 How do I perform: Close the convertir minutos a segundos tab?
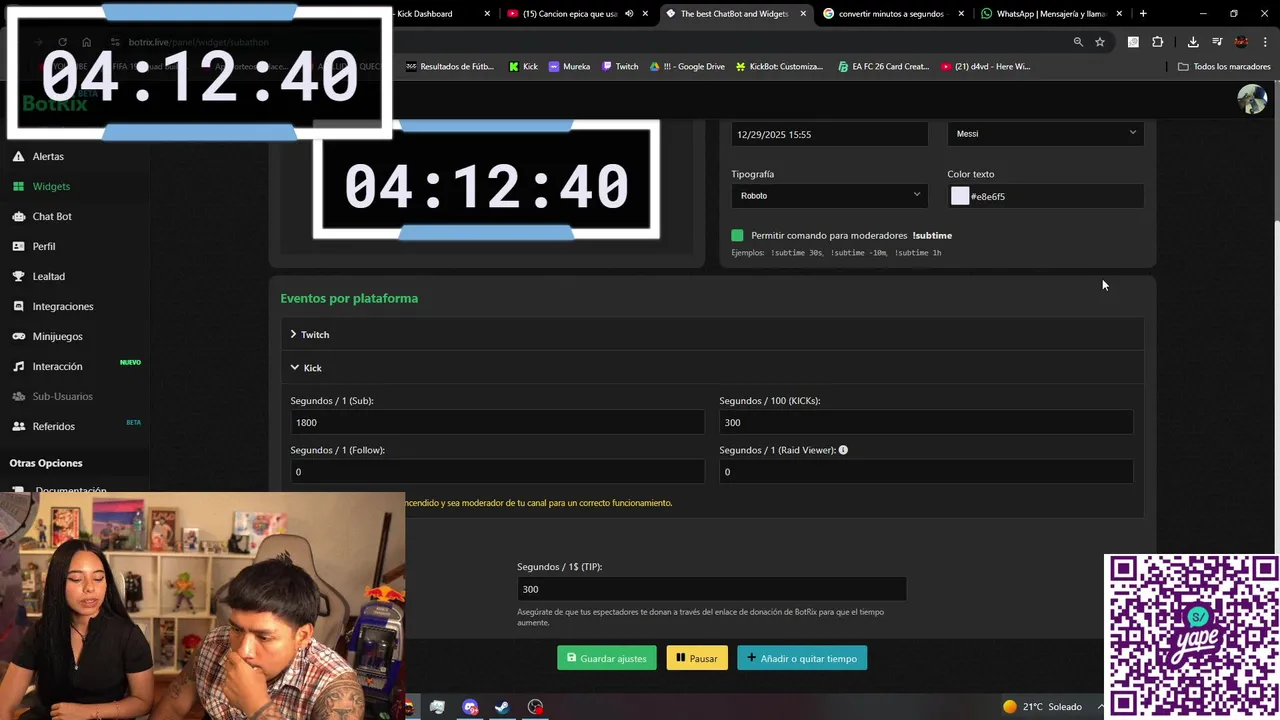pyautogui.click(x=961, y=14)
